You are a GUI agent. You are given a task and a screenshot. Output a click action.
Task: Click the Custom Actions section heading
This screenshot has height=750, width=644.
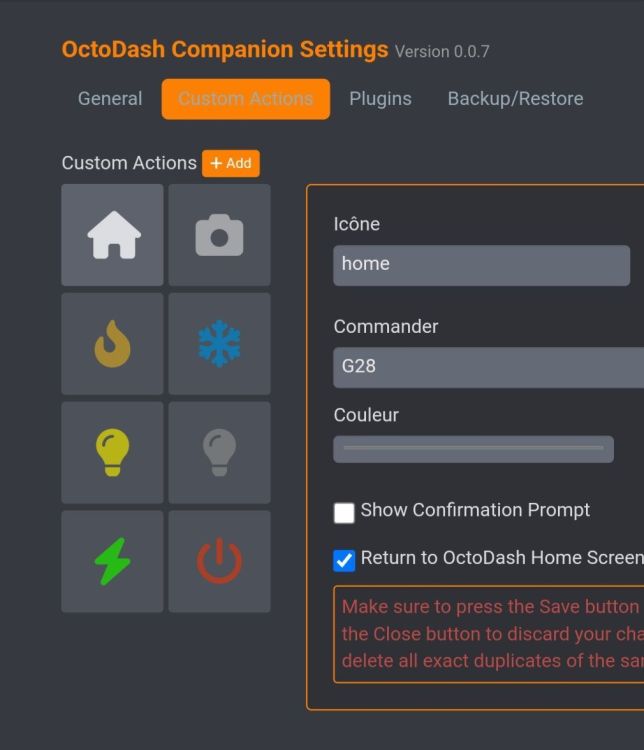(x=129, y=163)
